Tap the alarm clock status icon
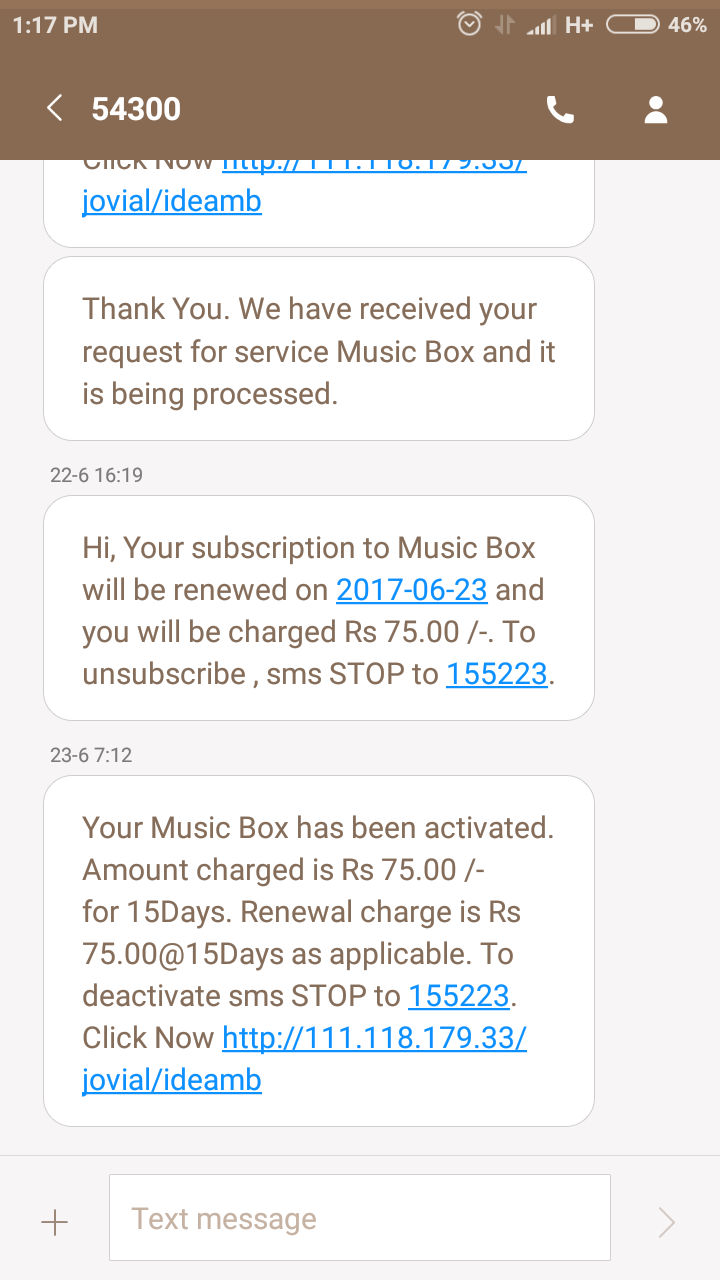 469,25
